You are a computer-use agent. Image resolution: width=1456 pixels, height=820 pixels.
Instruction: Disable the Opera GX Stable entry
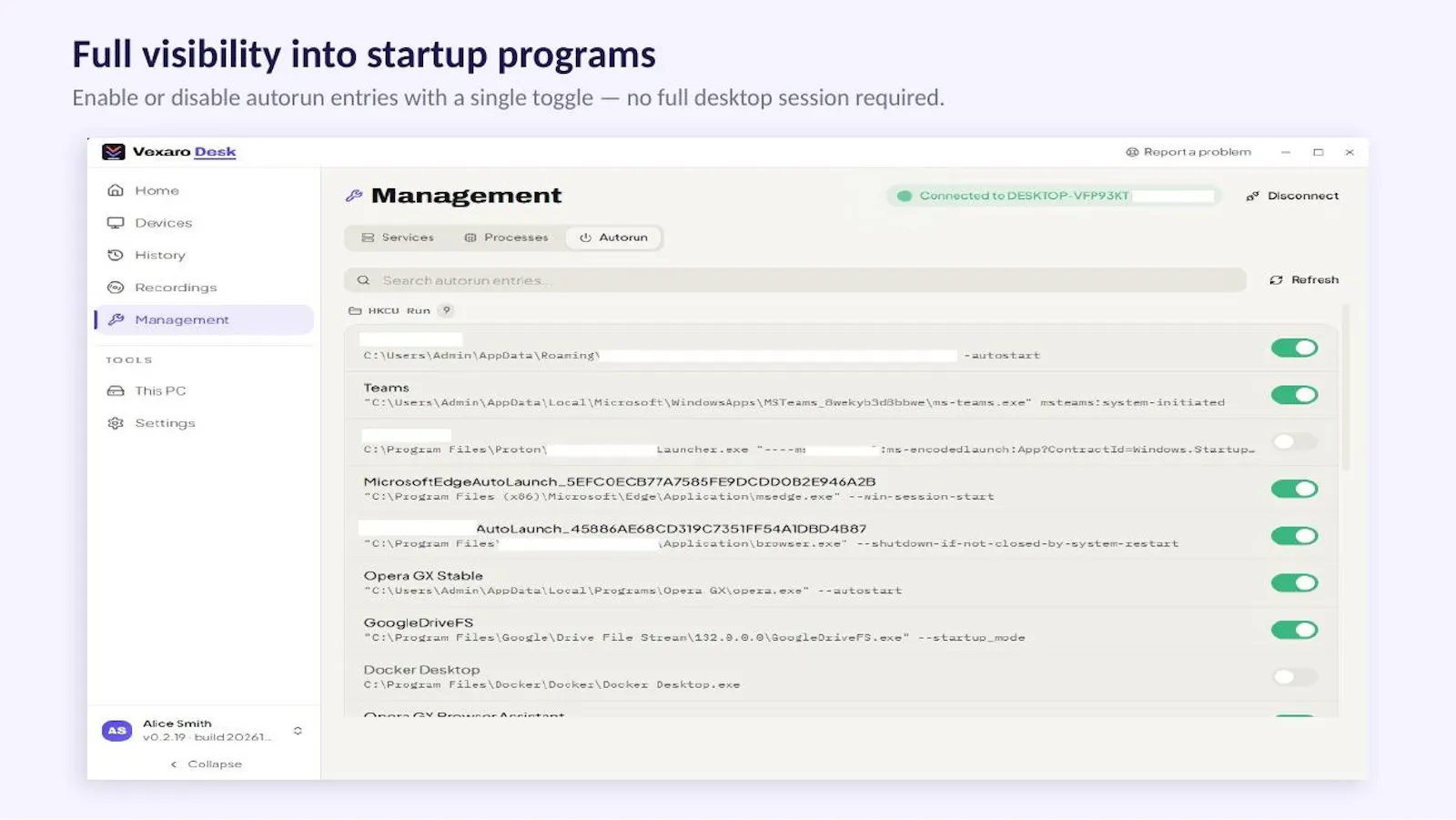tap(1294, 583)
